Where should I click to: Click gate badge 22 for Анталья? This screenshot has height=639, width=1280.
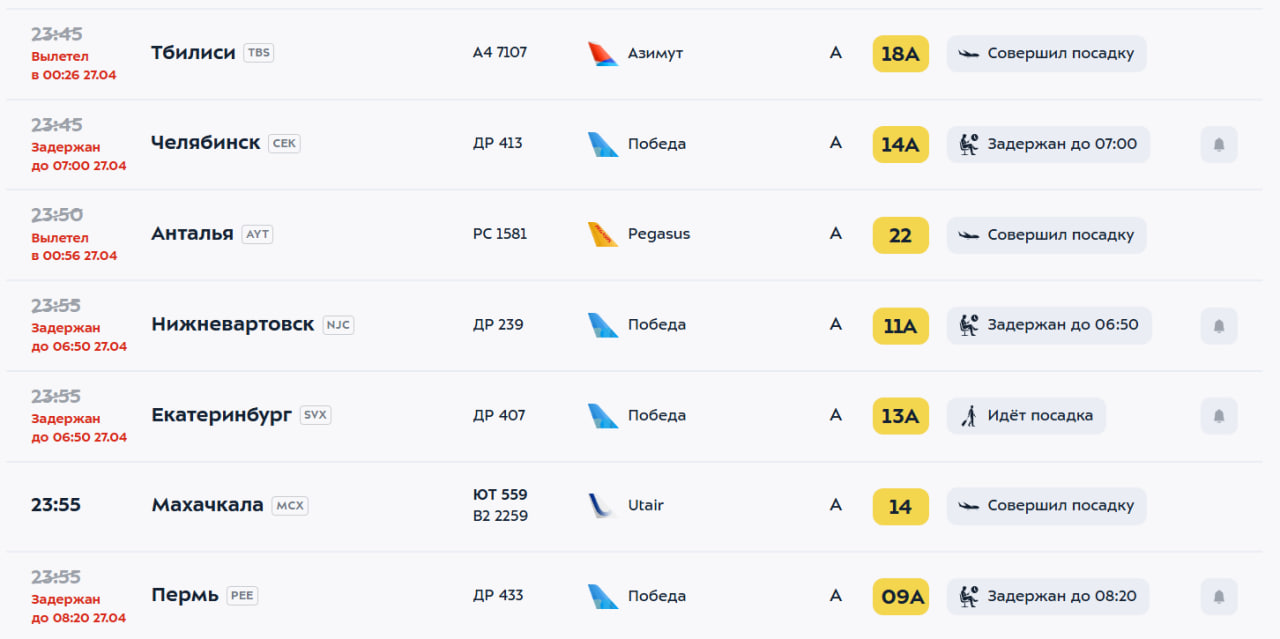(x=900, y=235)
